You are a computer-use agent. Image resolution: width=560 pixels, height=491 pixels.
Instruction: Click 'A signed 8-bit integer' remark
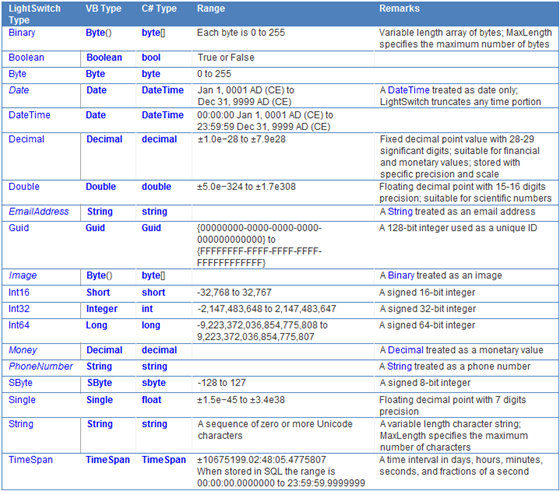click(425, 383)
